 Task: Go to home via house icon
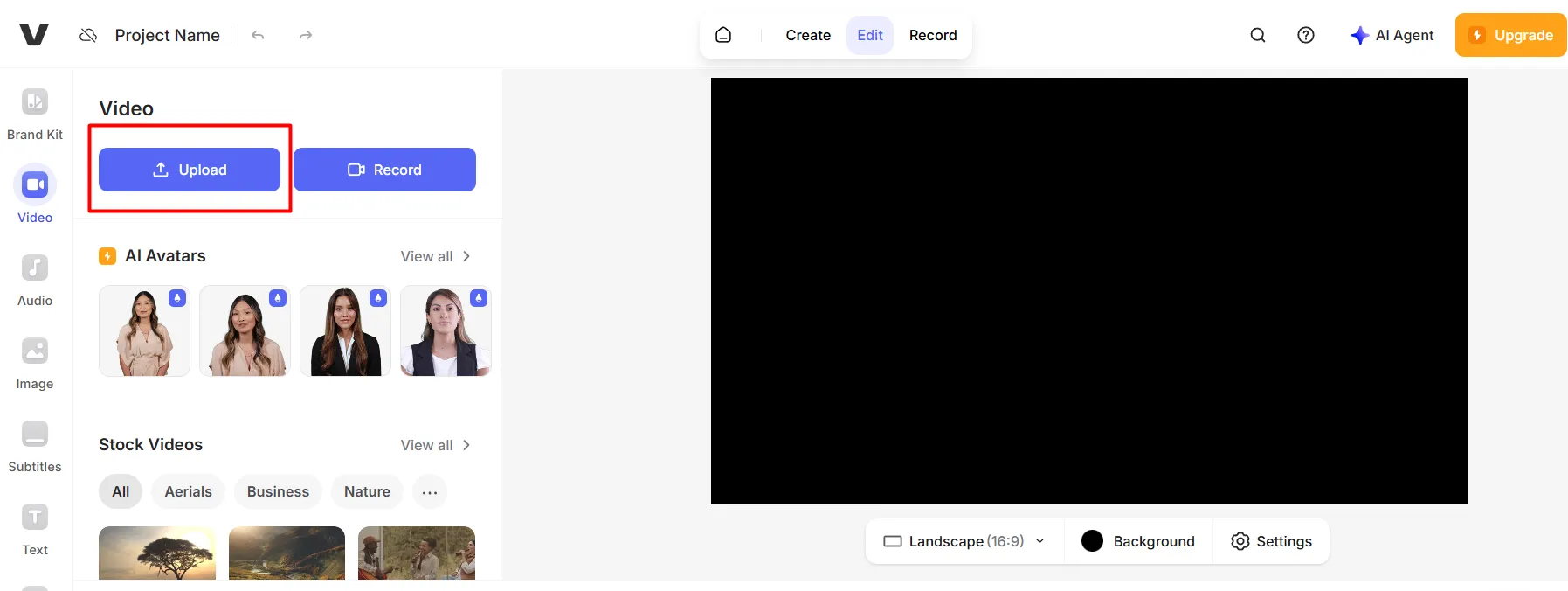click(723, 35)
